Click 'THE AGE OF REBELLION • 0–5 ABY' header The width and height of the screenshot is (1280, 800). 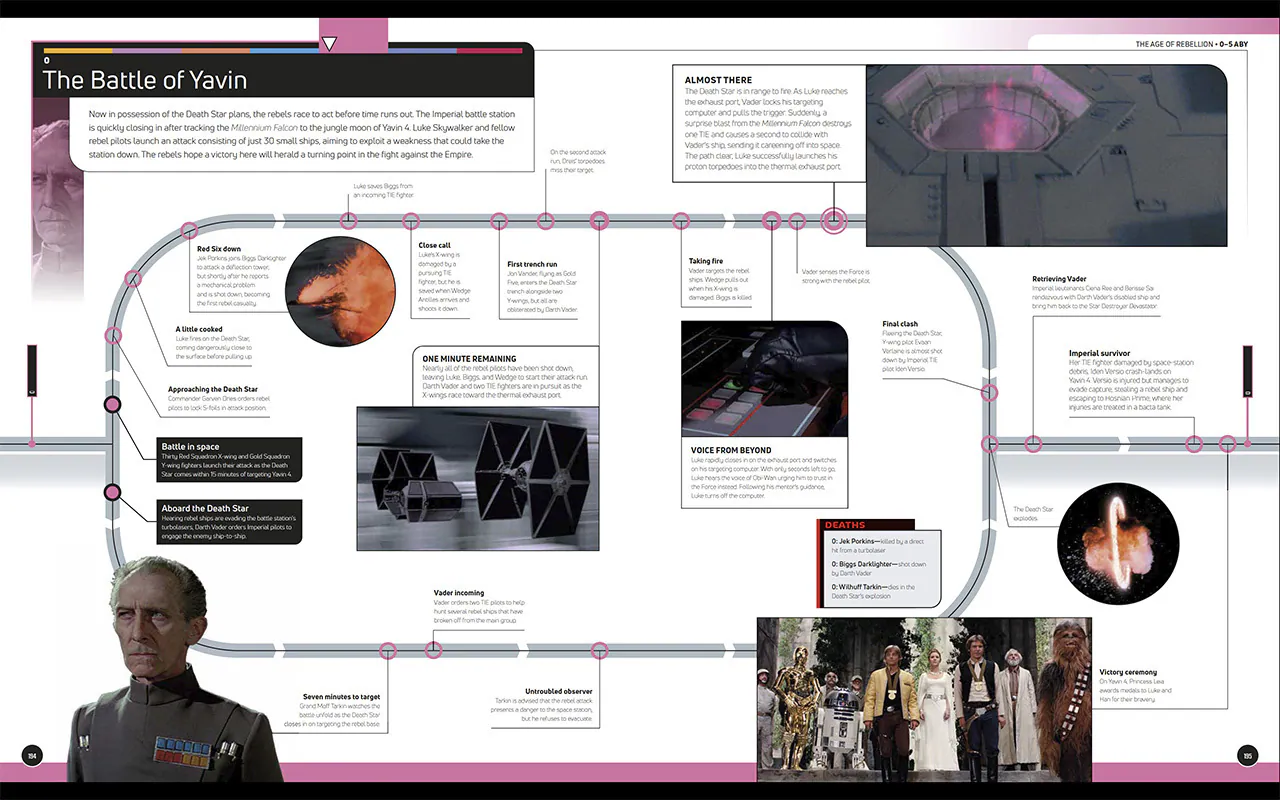(1191, 45)
